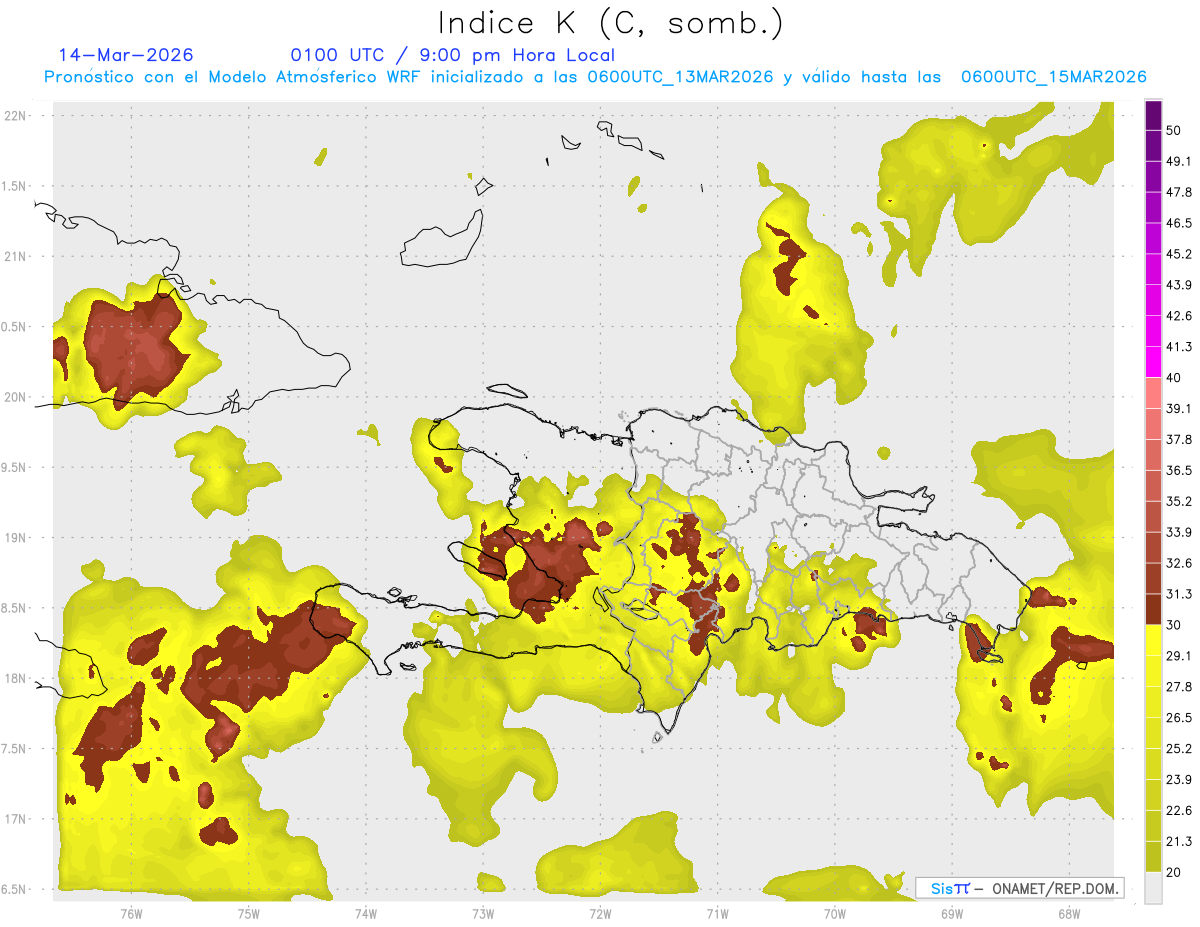Click the '68W' longitude label

1068,914
